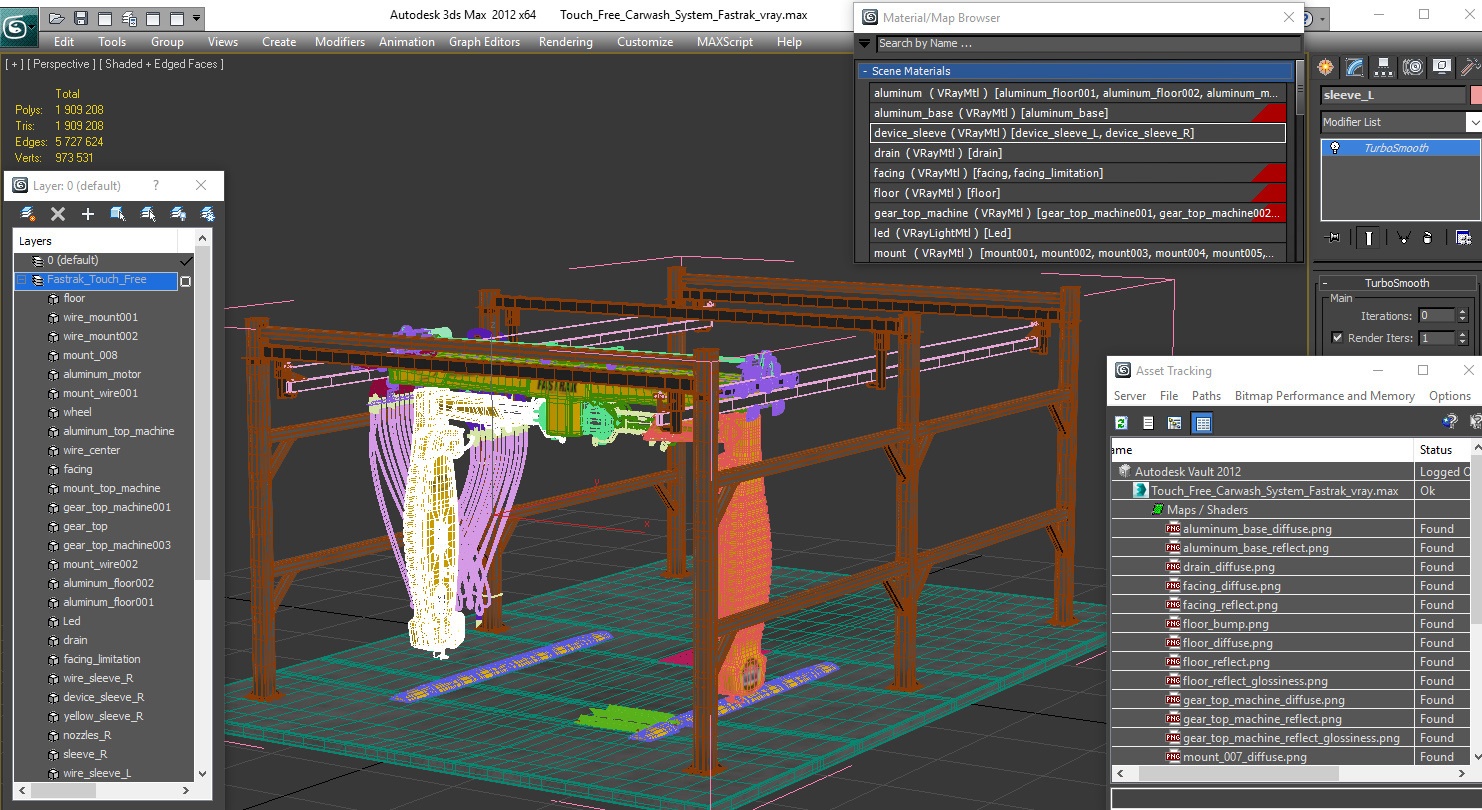1482x810 pixels.
Task: Click the [ + ] viewport label
Action: click(14, 64)
